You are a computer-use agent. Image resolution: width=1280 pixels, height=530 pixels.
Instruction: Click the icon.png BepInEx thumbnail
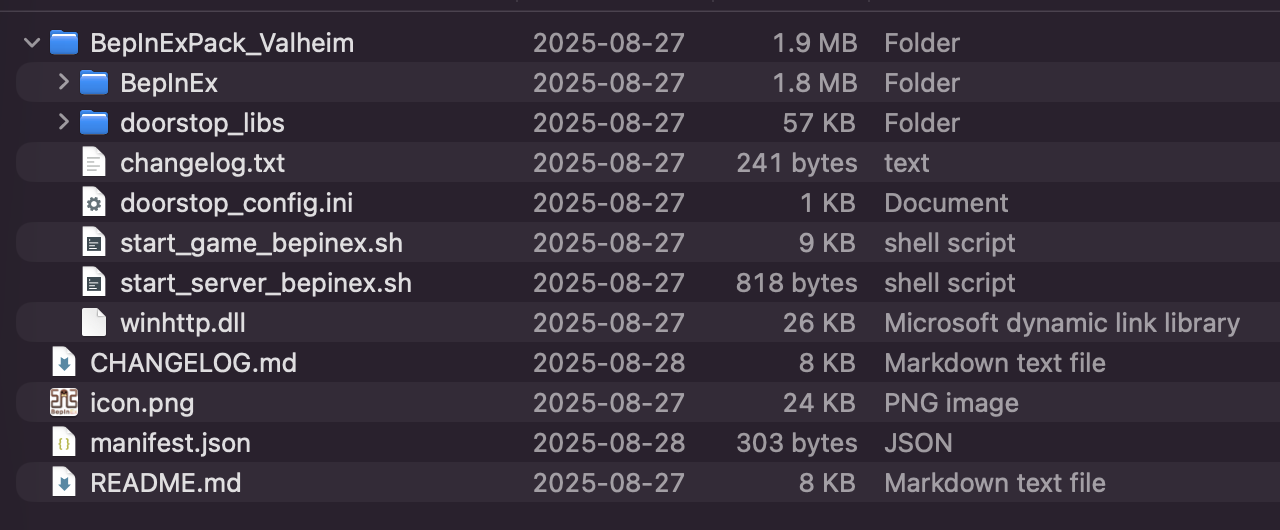coord(64,403)
